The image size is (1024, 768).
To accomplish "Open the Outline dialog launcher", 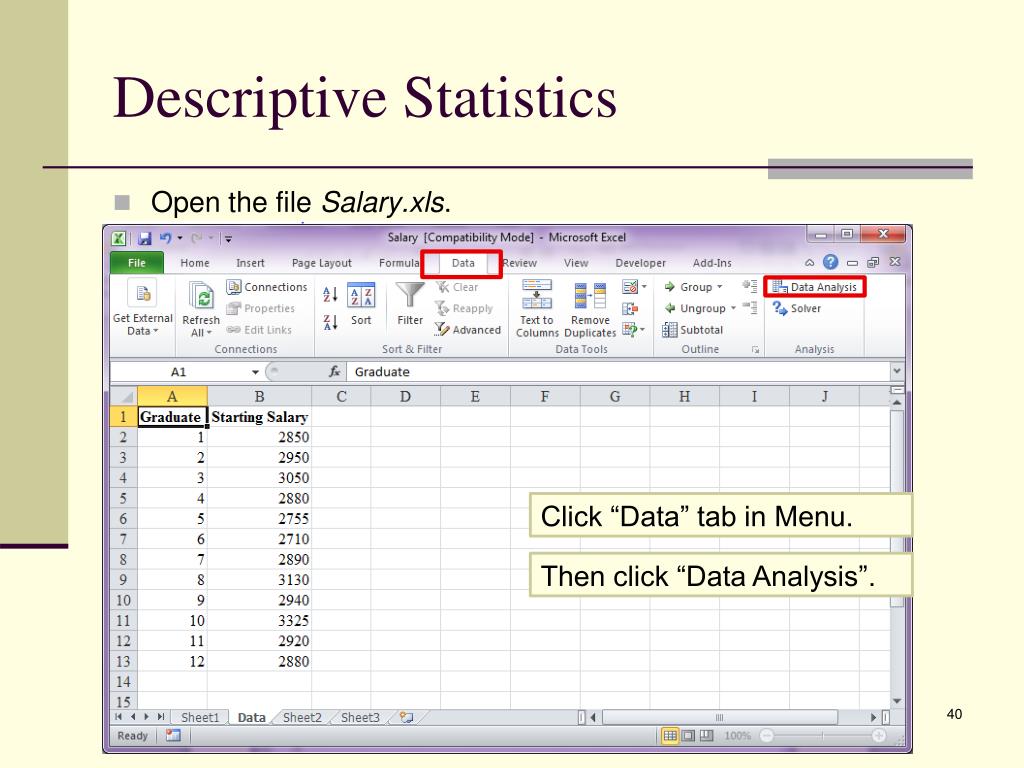I will coord(755,350).
